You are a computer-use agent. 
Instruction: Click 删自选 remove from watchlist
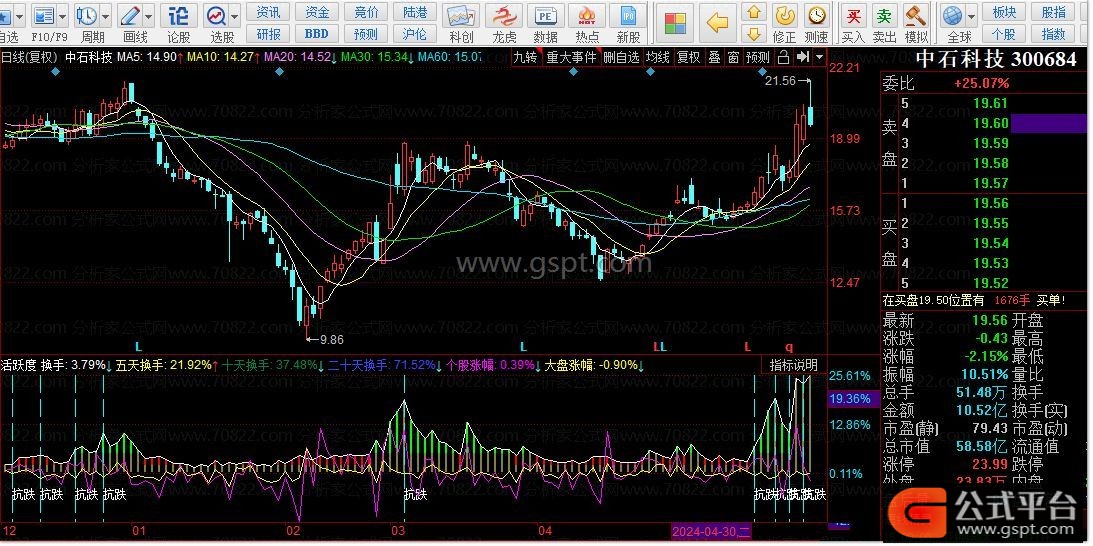coord(621,57)
